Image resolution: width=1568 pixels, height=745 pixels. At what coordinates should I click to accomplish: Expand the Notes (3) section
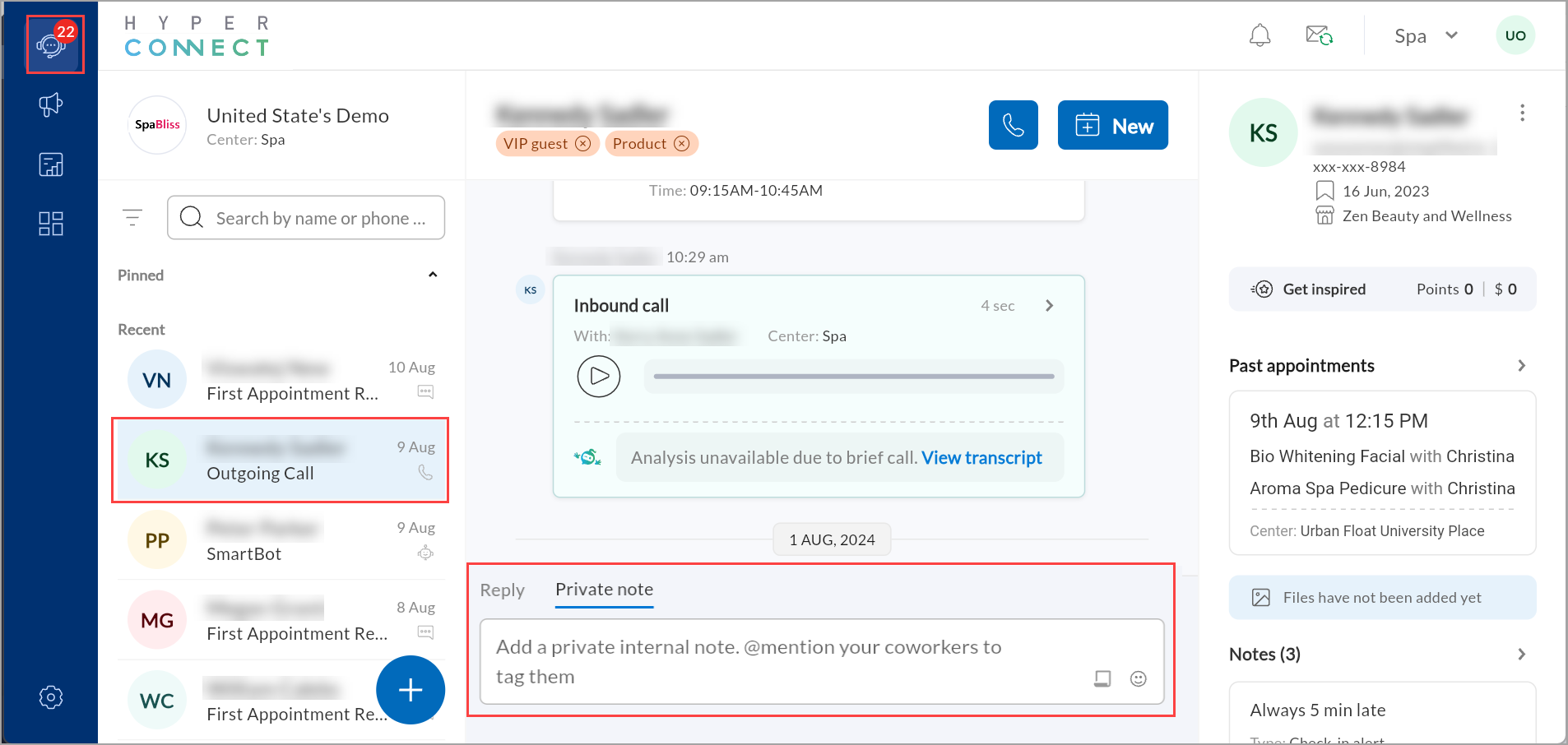tap(1521, 655)
